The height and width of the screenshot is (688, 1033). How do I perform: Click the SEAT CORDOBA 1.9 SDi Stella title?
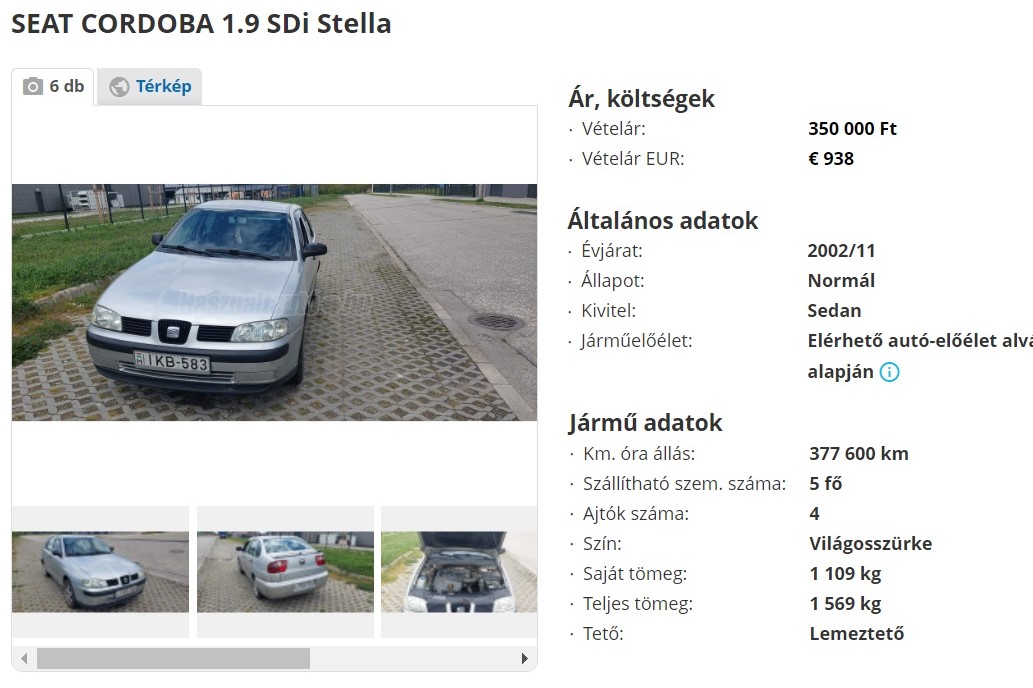pos(202,24)
